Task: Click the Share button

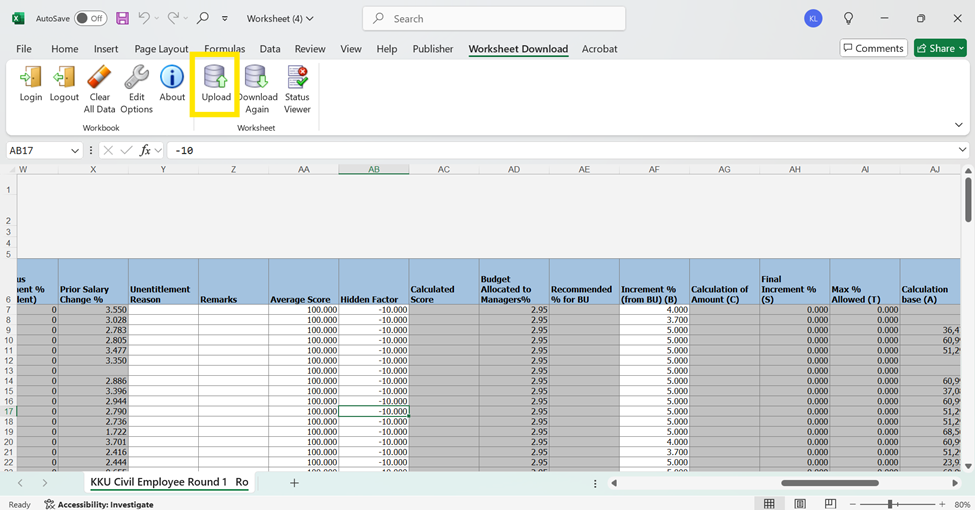Action: click(941, 48)
